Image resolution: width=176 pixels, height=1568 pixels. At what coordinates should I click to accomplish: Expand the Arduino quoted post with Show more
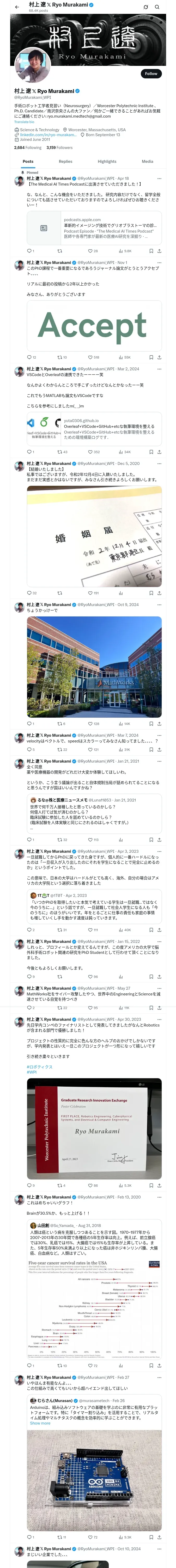[x=40, y=1423]
